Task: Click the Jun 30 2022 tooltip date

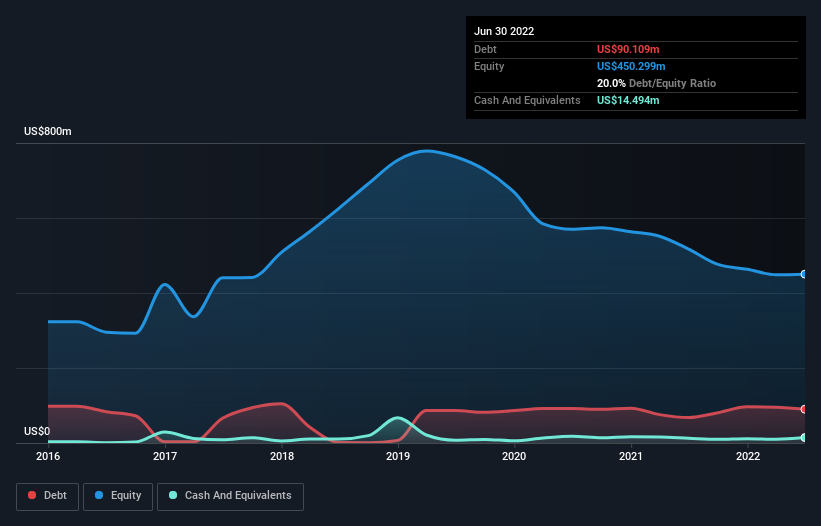Action: 504,31
